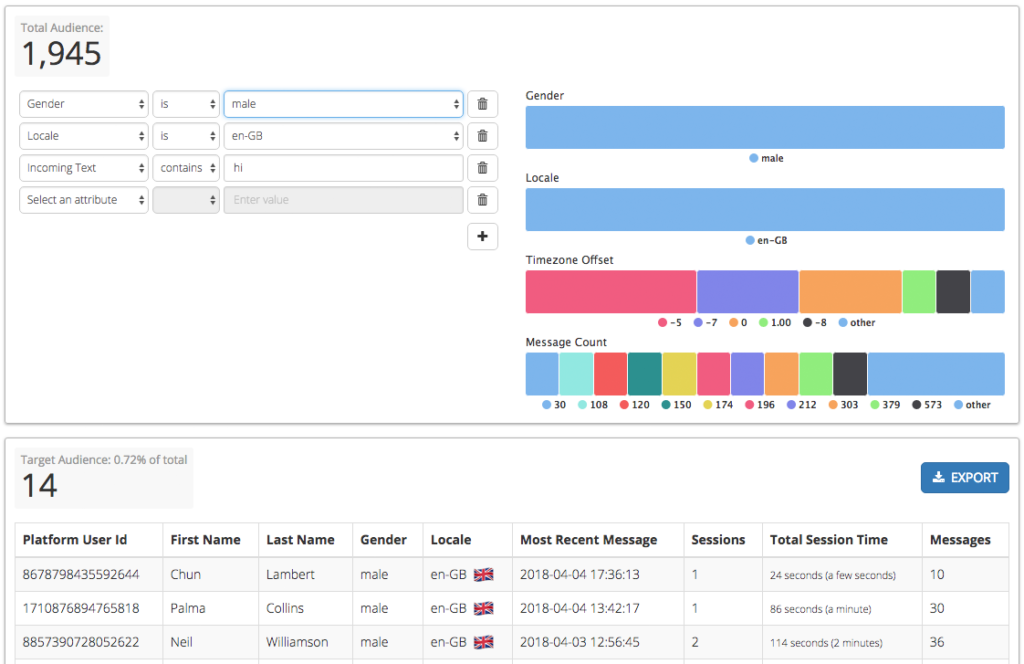Click the red 120 Message Count segment

pos(610,374)
